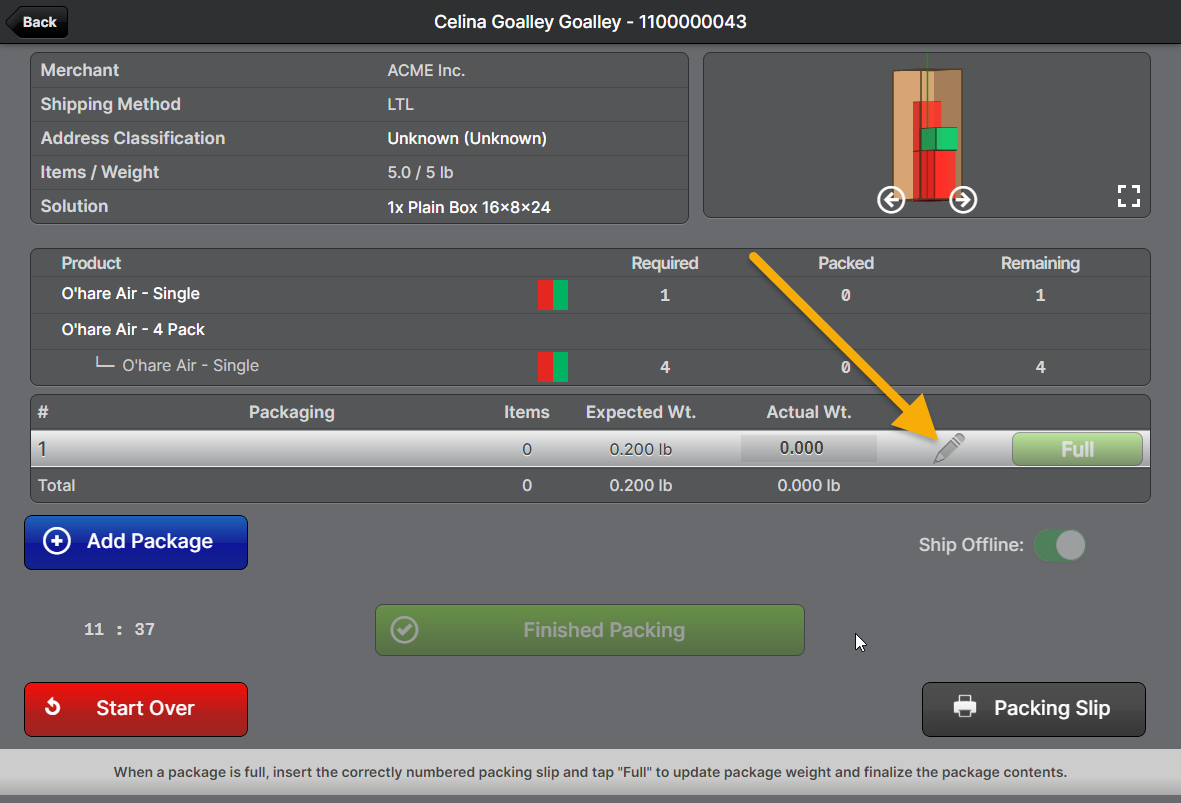Click the checkmark icon on Finished Packing
Screen dimensions: 1181x803
[404, 630]
